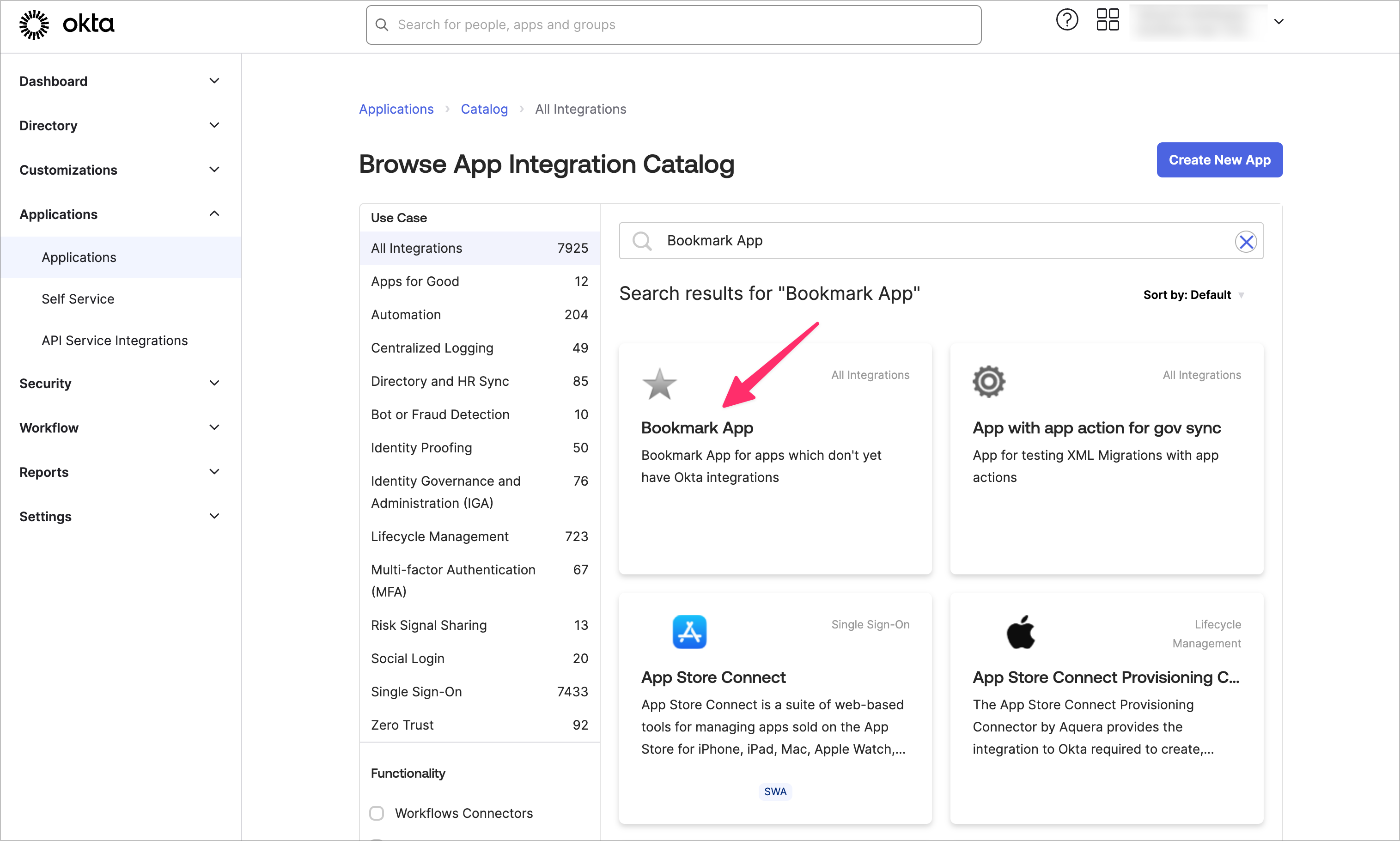Click the Create New App button

[x=1219, y=160]
